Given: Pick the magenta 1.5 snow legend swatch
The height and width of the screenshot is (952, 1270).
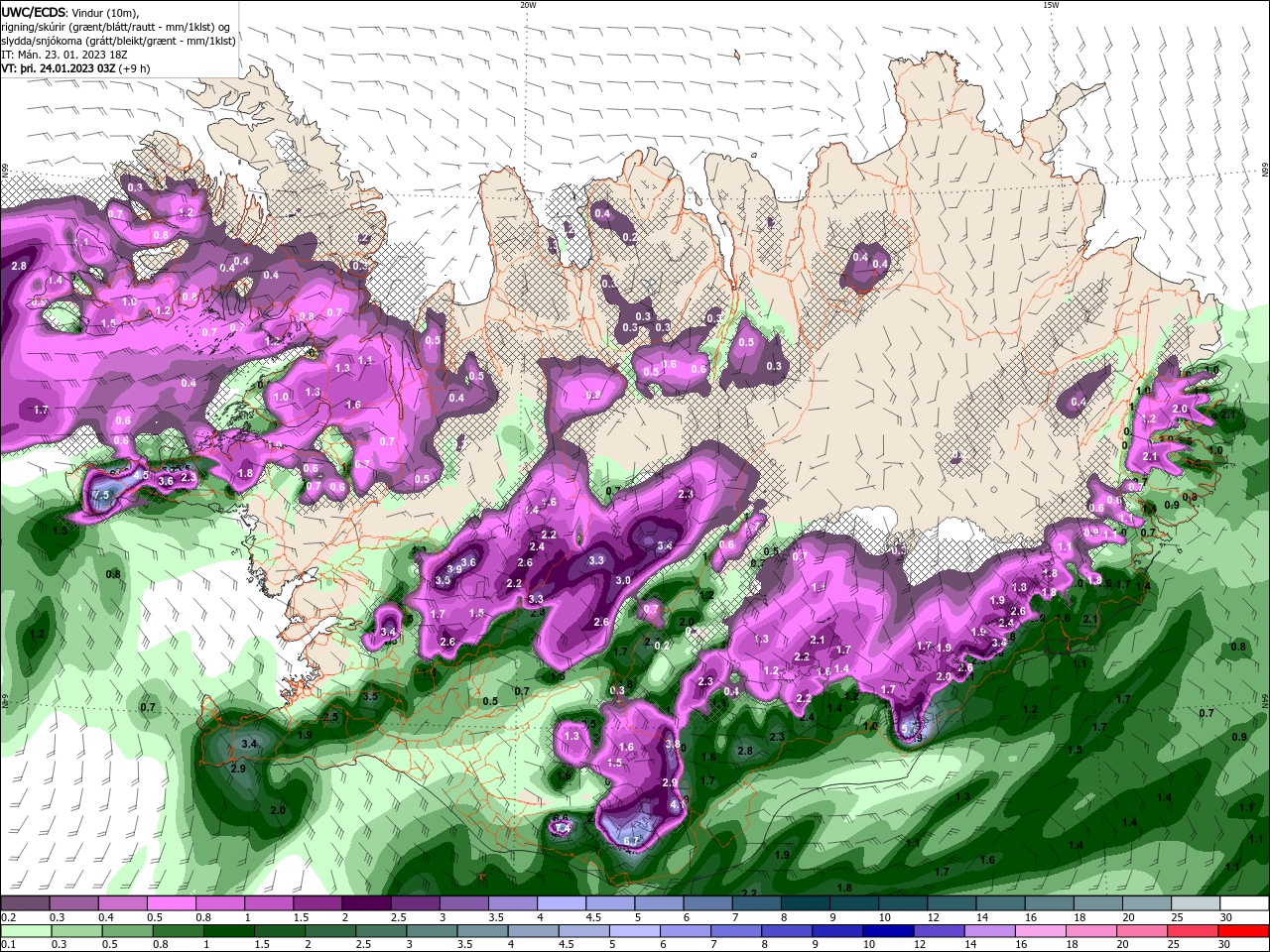Looking at the screenshot, I should pyautogui.click(x=317, y=903).
